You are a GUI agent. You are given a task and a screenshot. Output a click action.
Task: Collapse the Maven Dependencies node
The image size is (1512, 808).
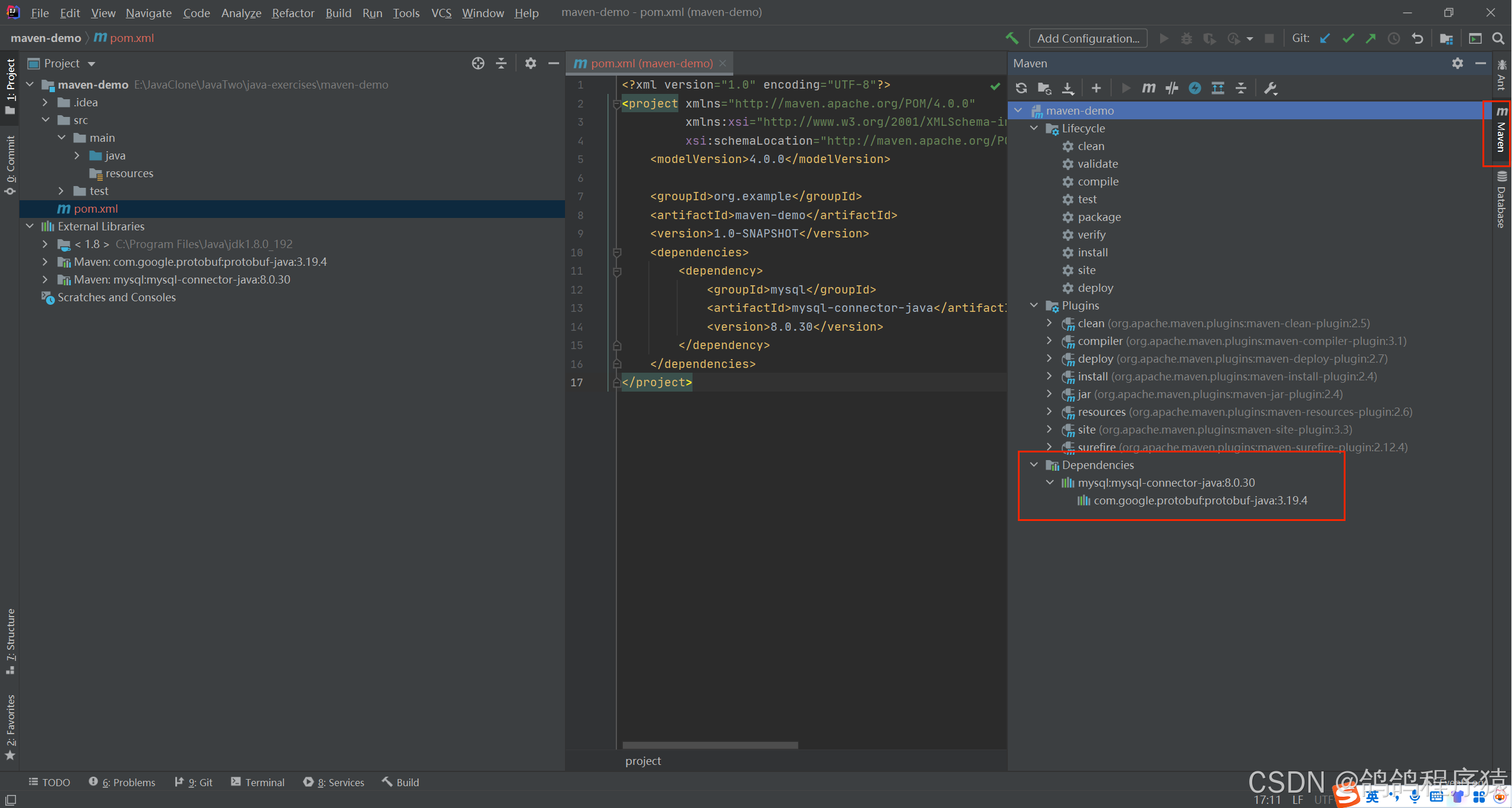[1034, 465]
